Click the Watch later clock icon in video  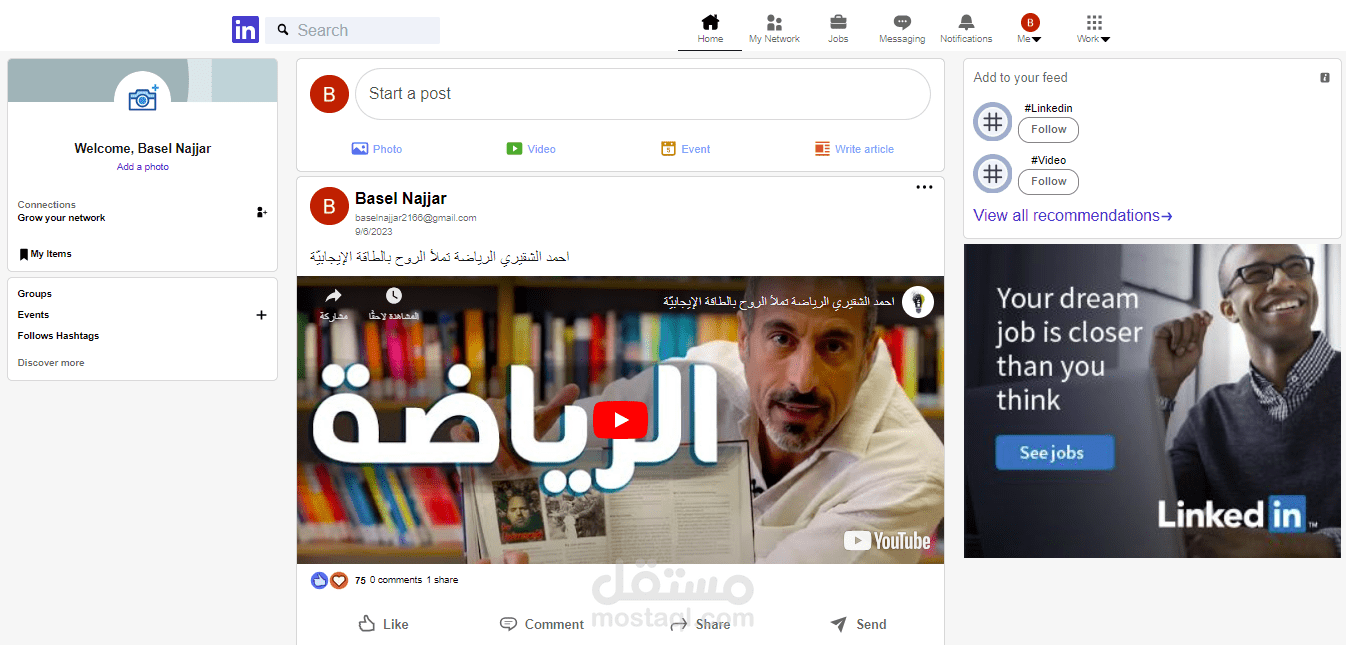click(x=394, y=296)
